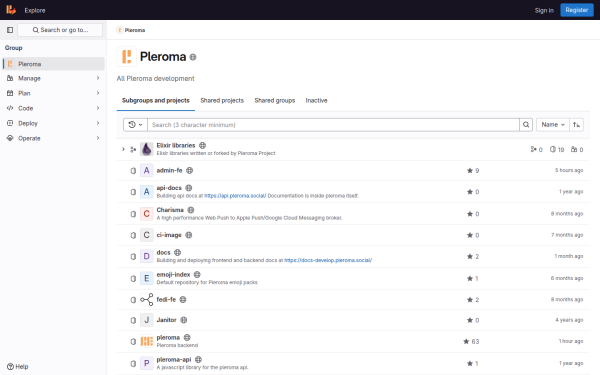
Task: Click the globe icon beside ci-image
Action: (189, 235)
